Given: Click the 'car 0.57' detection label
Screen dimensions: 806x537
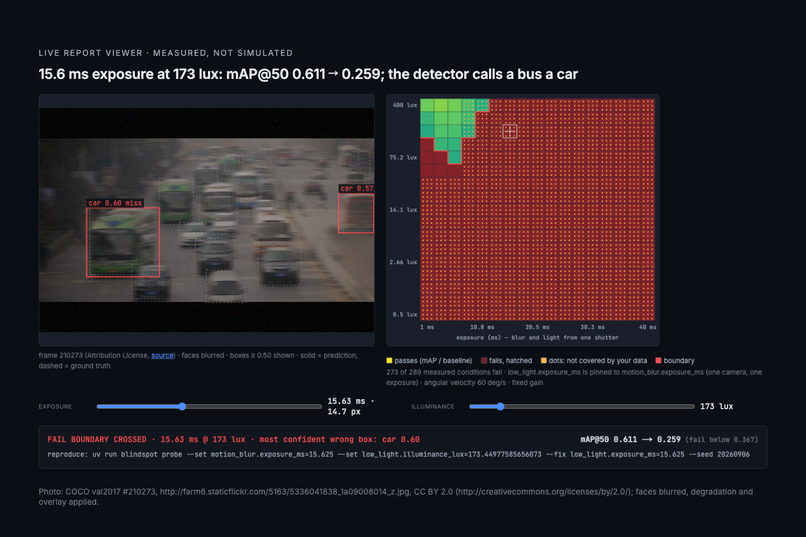Looking at the screenshot, I should (356, 189).
